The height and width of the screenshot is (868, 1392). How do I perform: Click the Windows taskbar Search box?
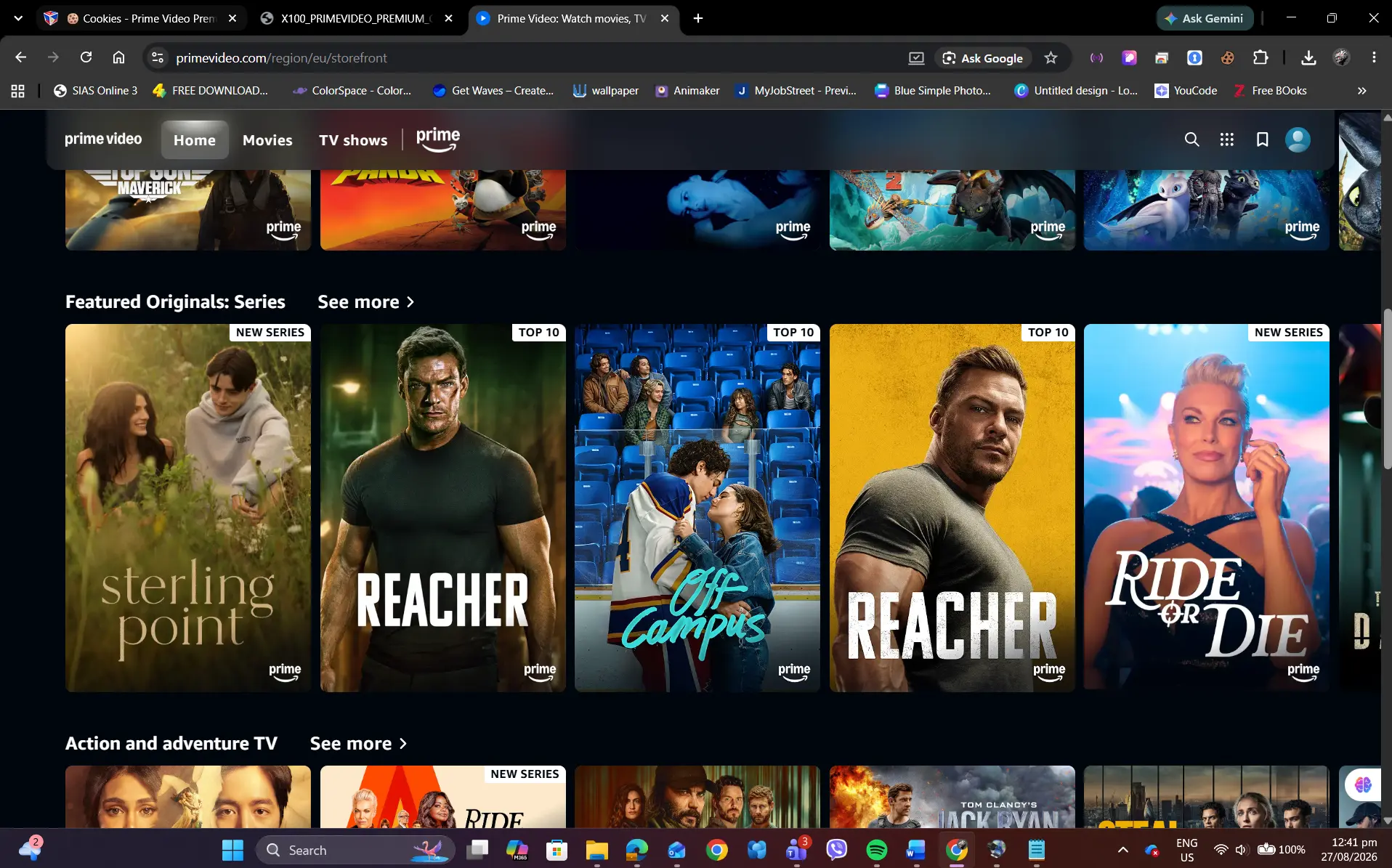(x=355, y=850)
